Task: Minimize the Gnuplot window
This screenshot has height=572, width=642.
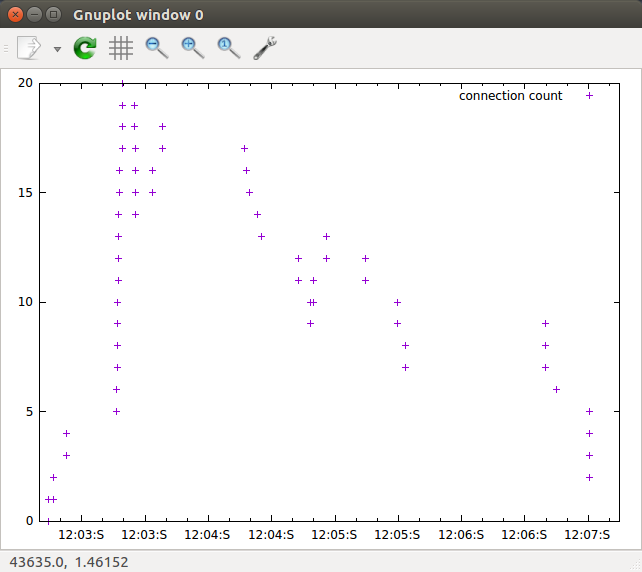Action: point(34,15)
